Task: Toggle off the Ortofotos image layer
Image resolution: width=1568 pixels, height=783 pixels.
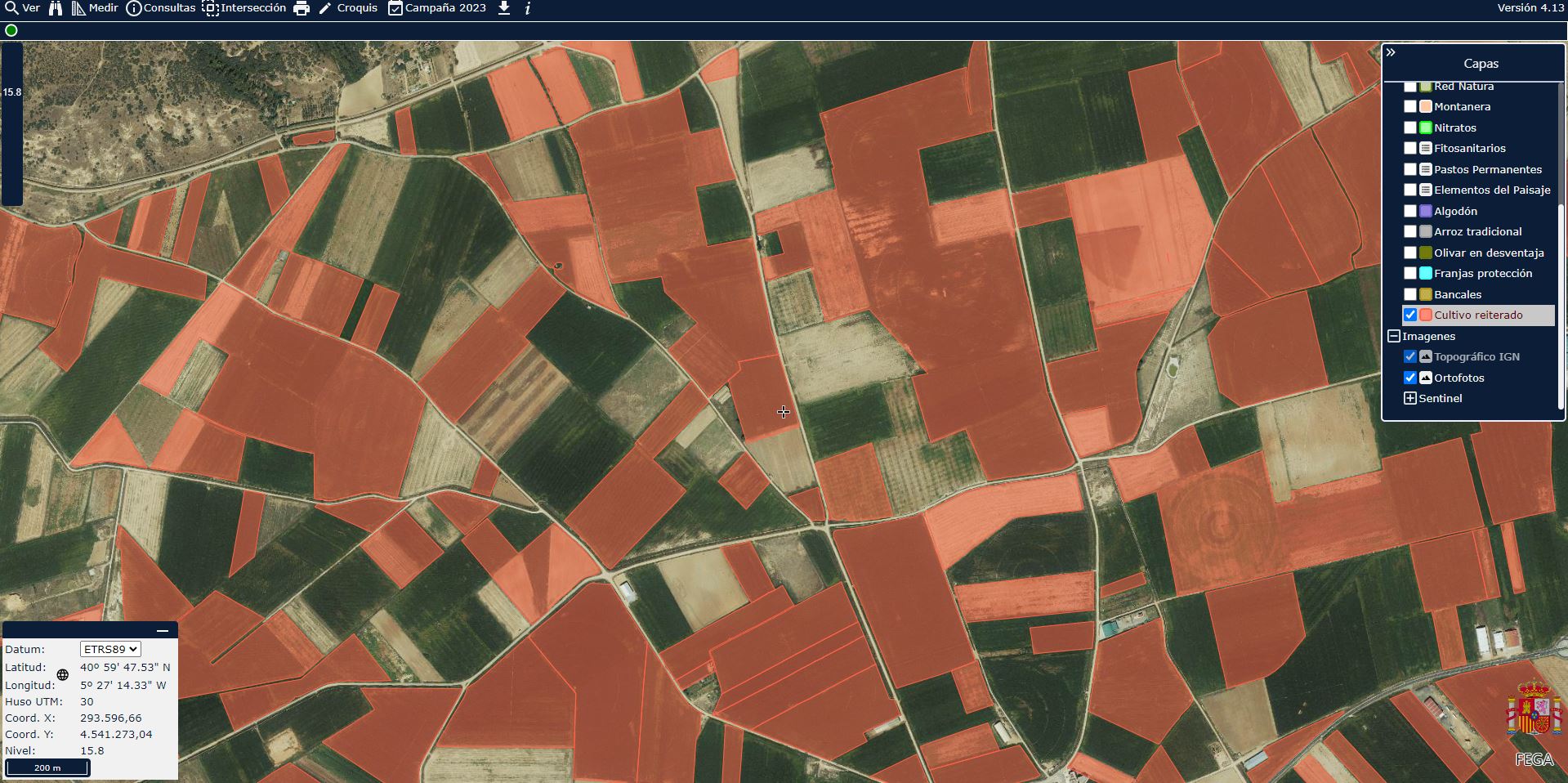Action: point(1410,378)
